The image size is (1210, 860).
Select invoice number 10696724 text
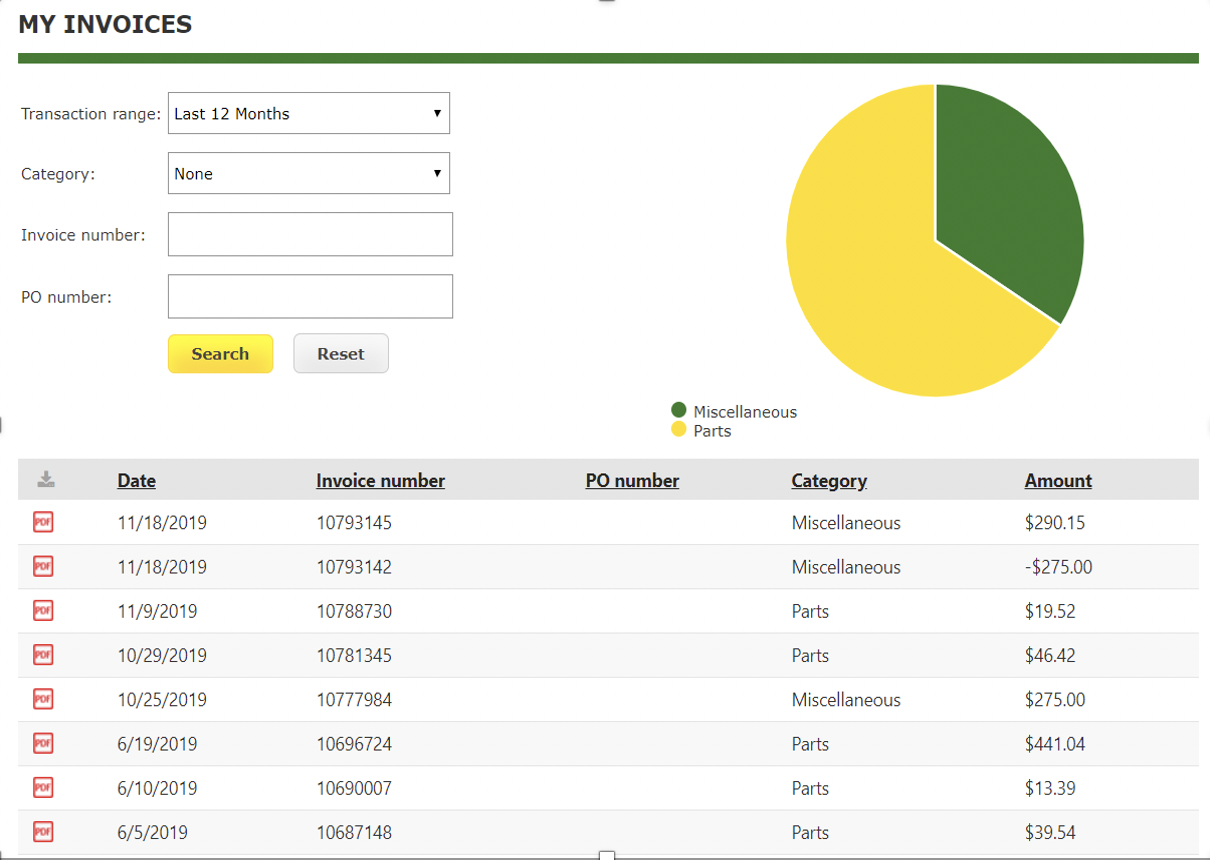tap(354, 744)
